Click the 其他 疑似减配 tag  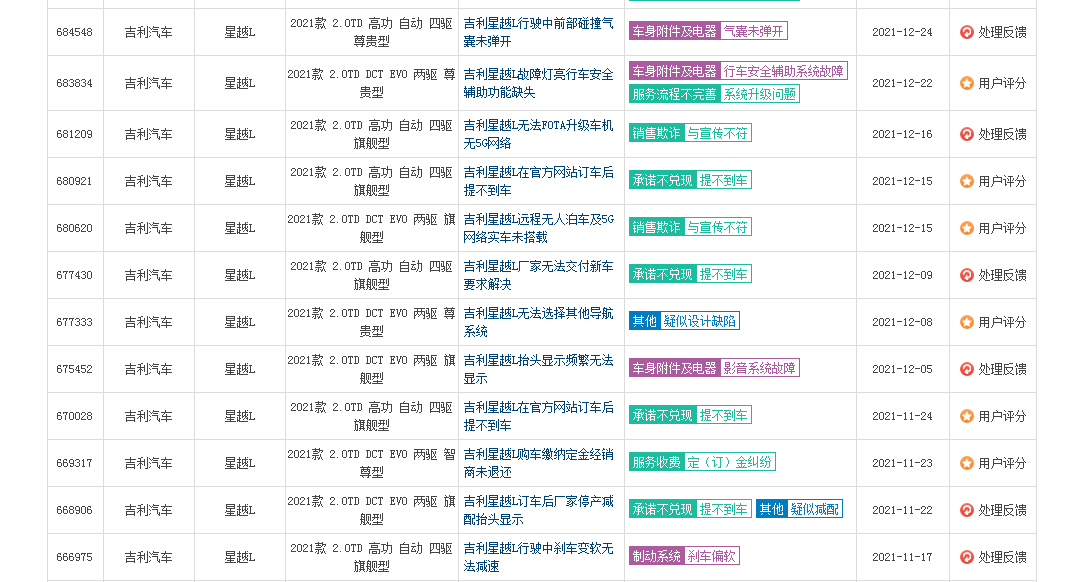point(799,509)
